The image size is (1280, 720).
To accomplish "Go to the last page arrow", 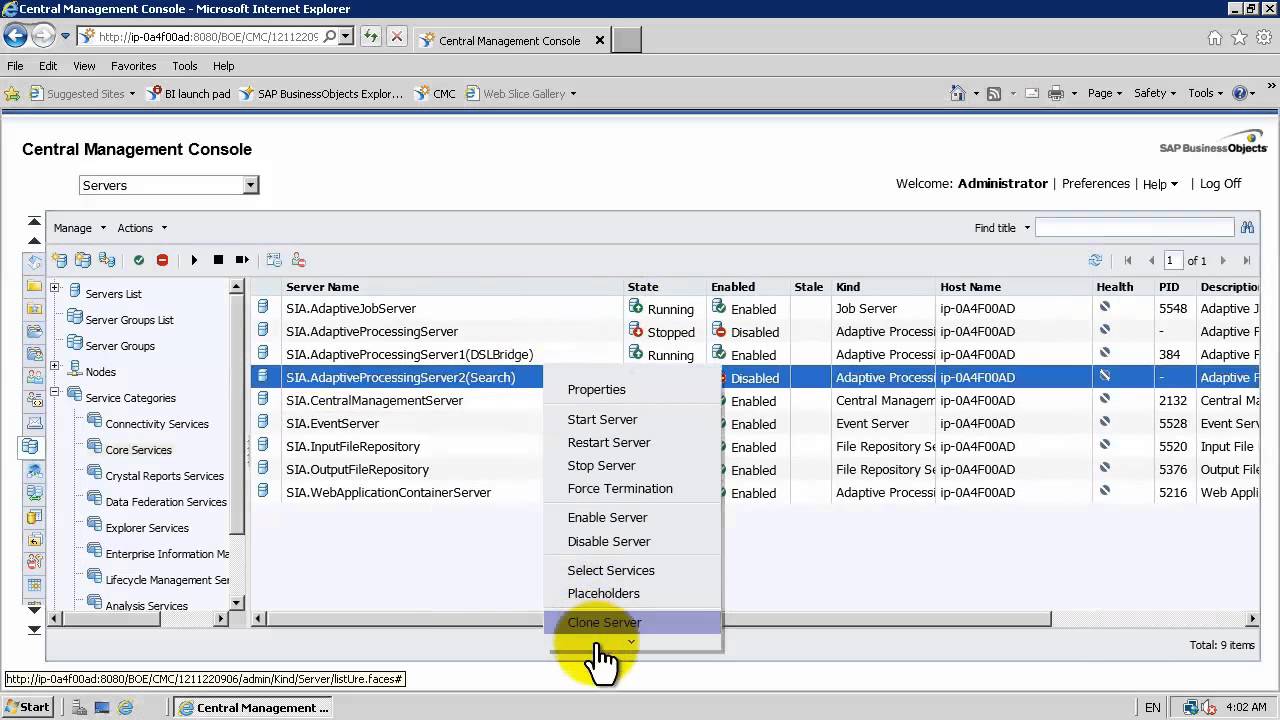I will coord(1247,260).
